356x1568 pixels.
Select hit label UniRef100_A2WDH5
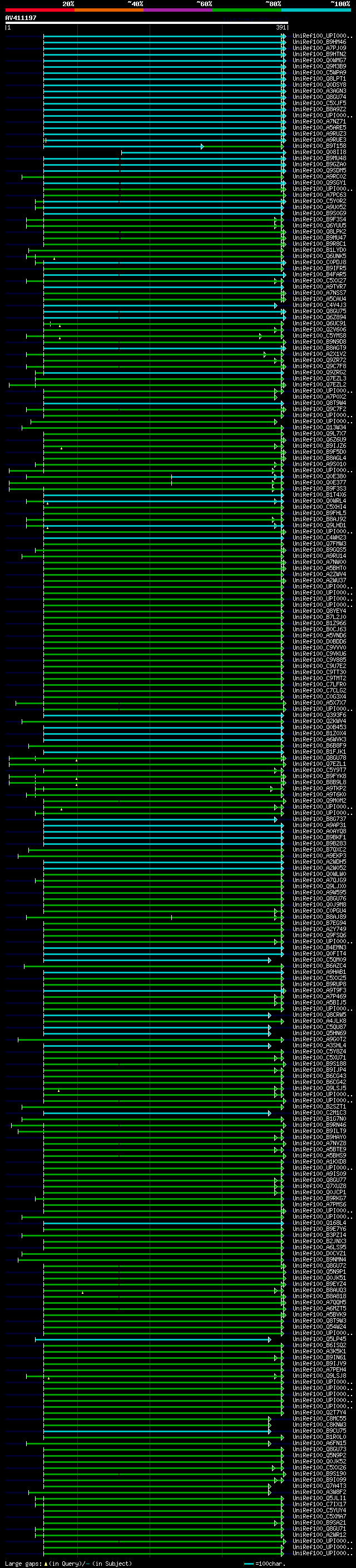319,863
